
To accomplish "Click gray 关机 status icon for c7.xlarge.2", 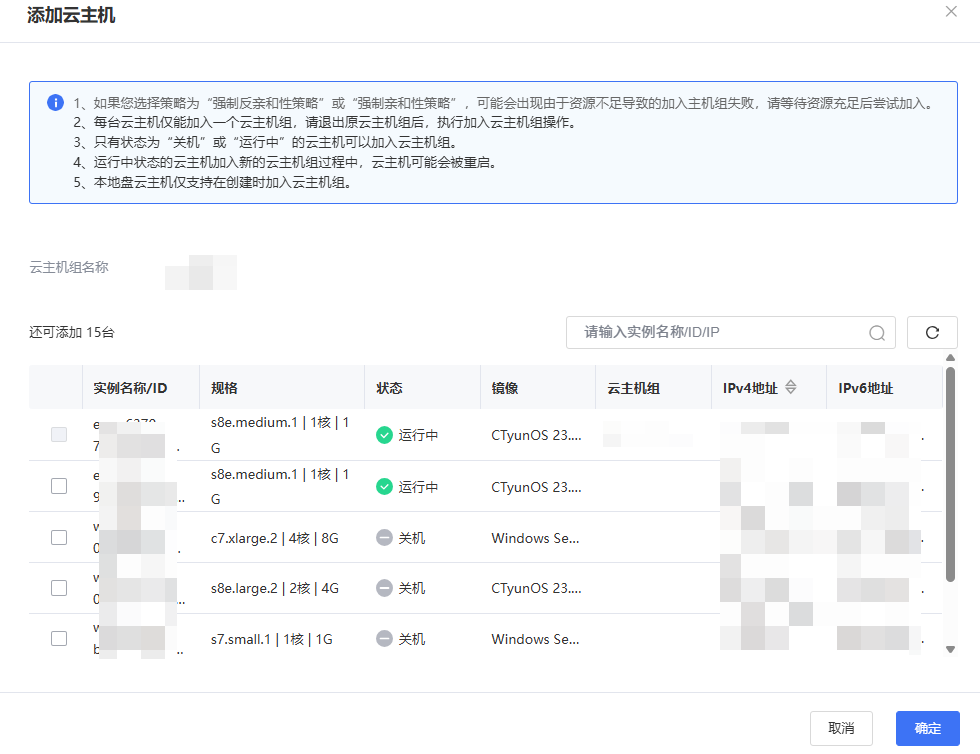I will (x=384, y=538).
